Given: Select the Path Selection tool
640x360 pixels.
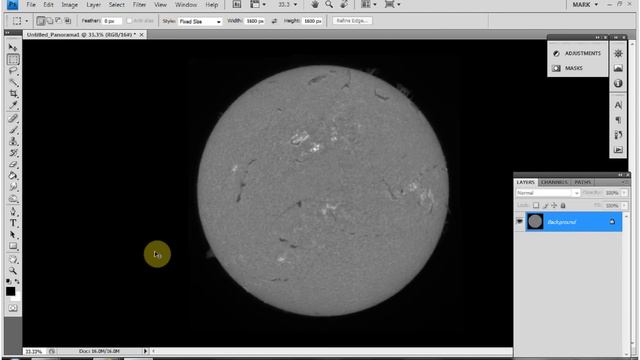Looking at the screenshot, I should click(13, 235).
